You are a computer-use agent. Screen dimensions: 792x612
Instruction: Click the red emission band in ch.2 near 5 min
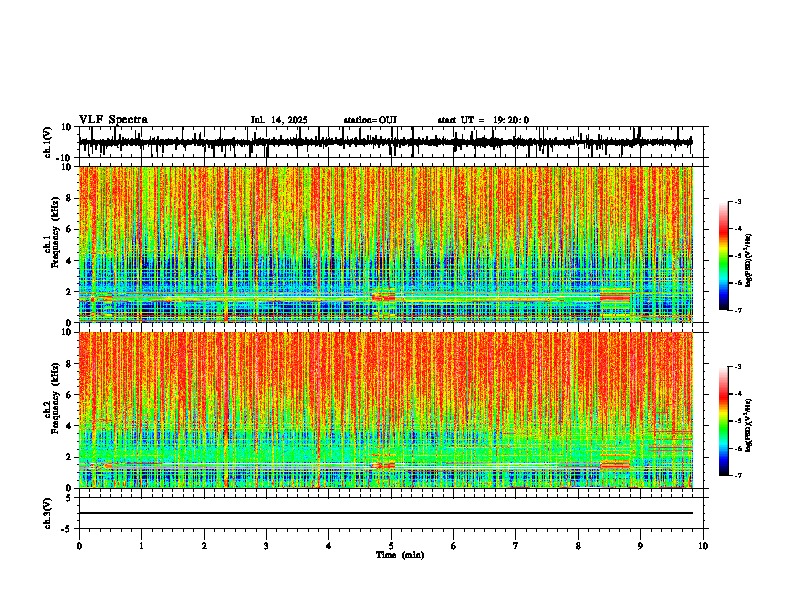point(383,465)
